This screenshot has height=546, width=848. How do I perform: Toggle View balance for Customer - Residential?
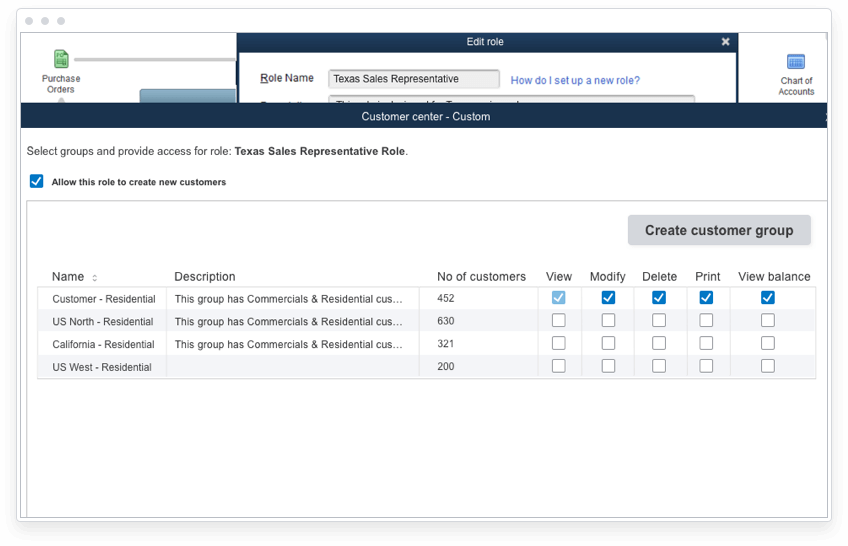[768, 297]
